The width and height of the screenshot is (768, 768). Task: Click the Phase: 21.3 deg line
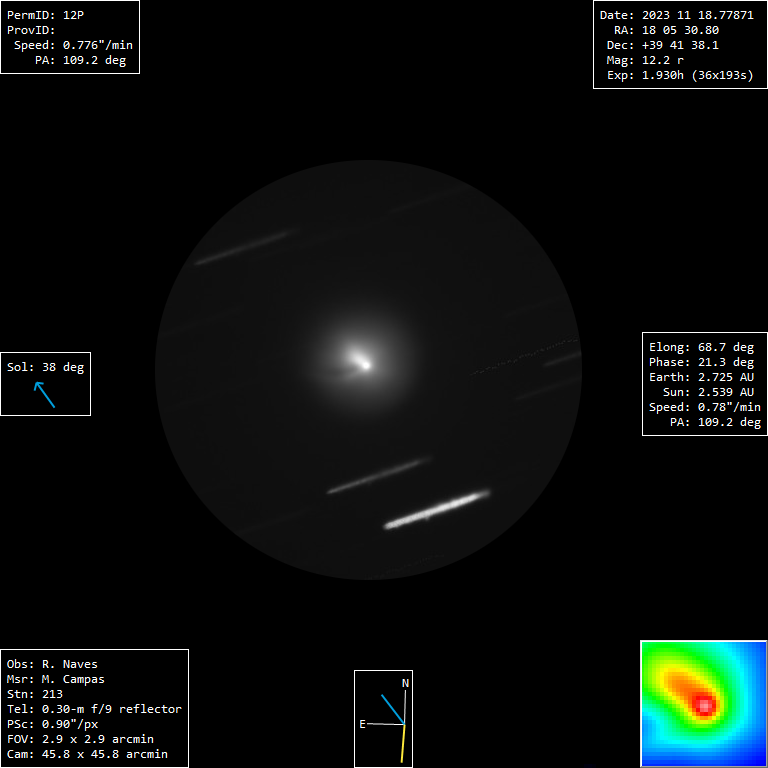pos(701,362)
